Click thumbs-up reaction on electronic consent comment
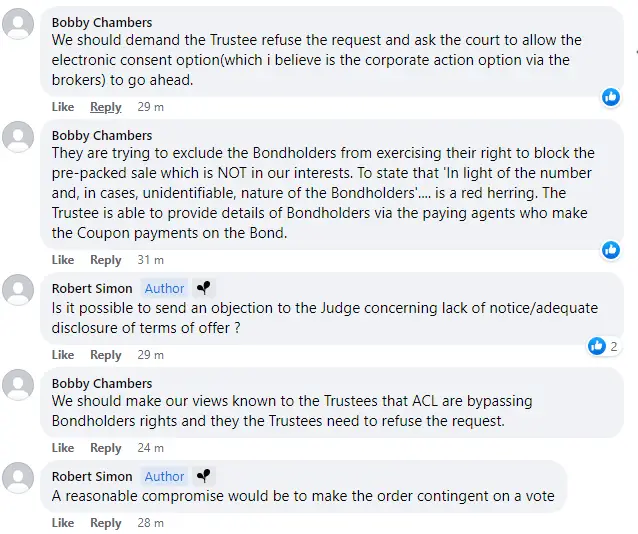The width and height of the screenshot is (638, 534). (x=611, y=97)
